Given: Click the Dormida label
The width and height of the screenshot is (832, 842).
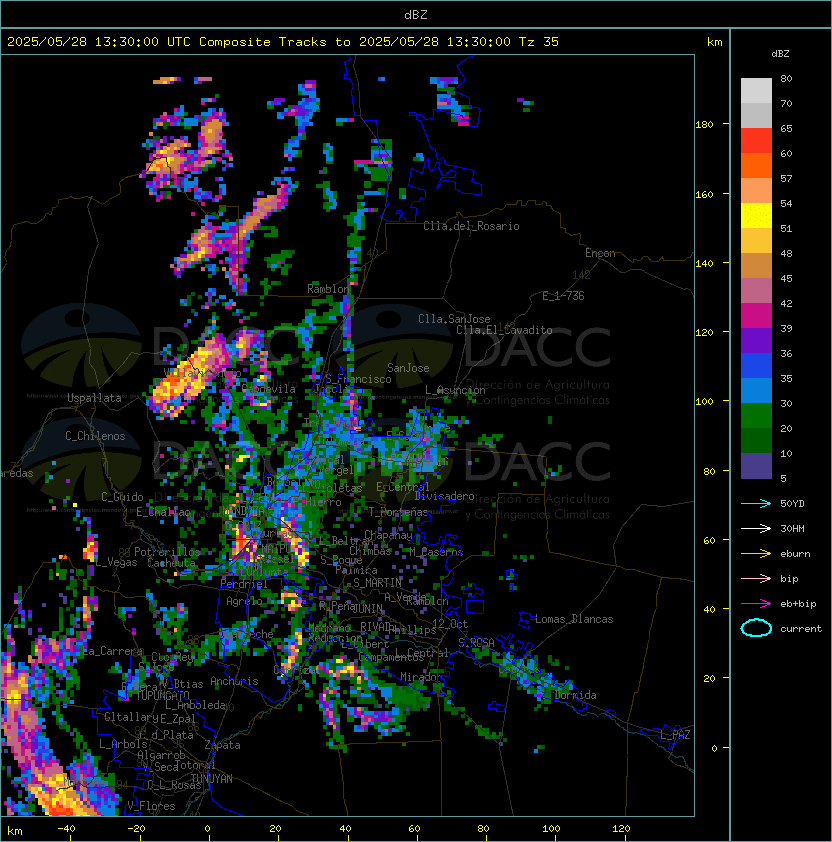Looking at the screenshot, I should tap(575, 695).
